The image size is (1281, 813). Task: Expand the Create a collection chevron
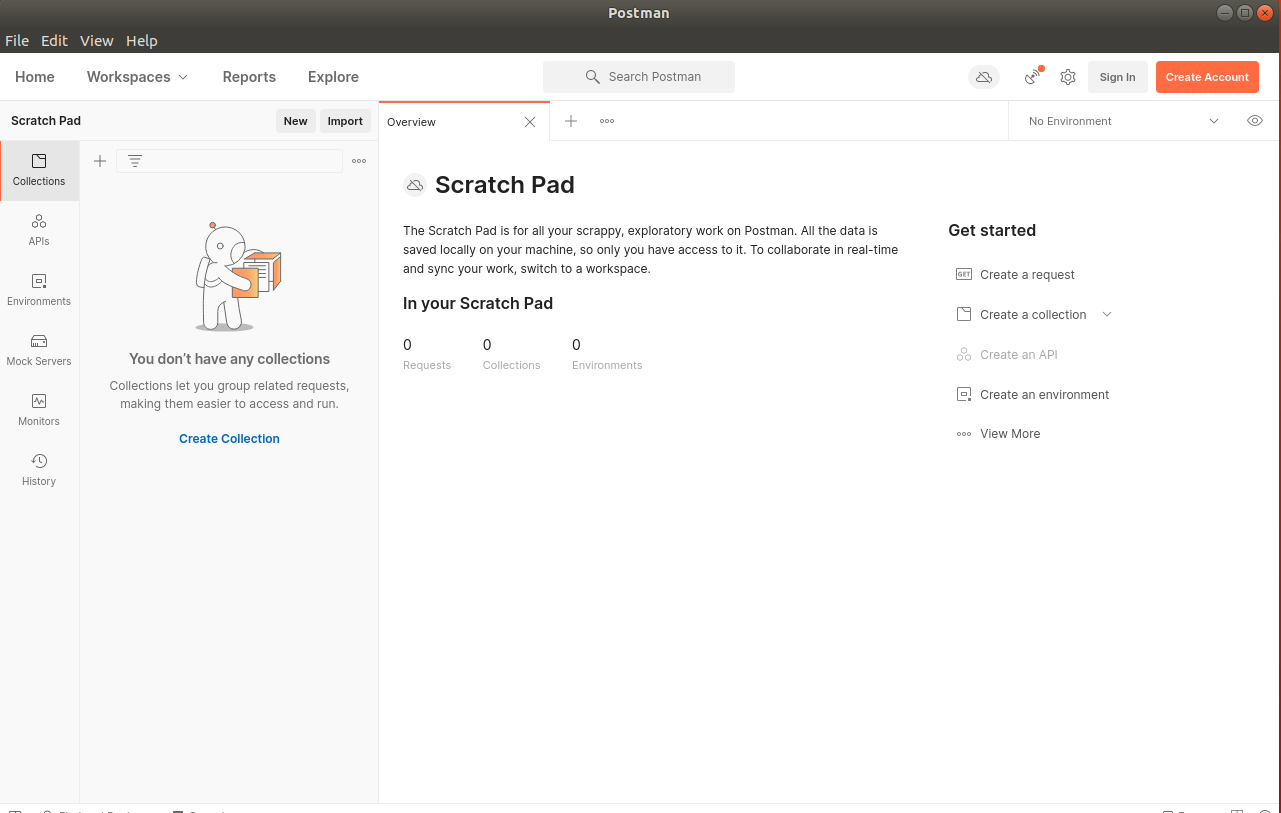pos(1107,314)
